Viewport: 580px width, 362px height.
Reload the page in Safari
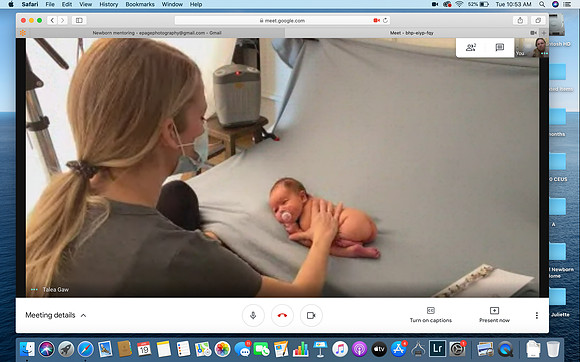tap(385, 20)
